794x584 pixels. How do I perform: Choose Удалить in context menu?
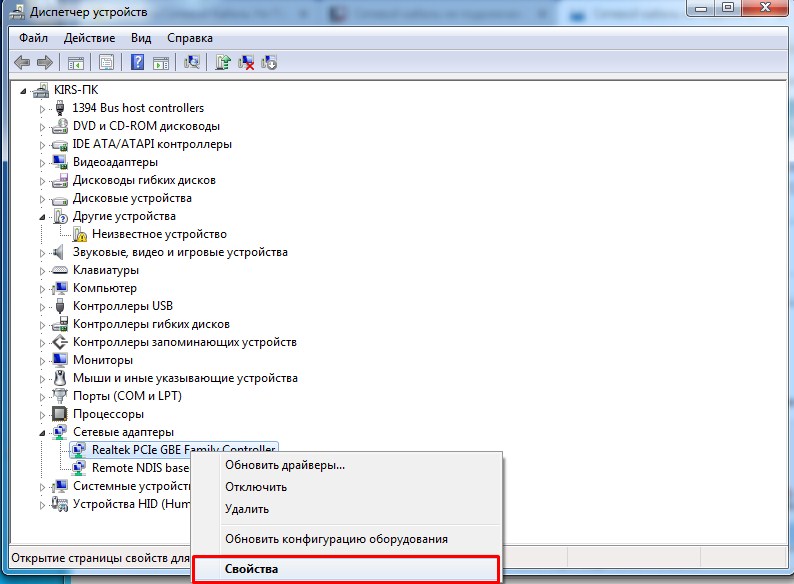pyautogui.click(x=347, y=509)
